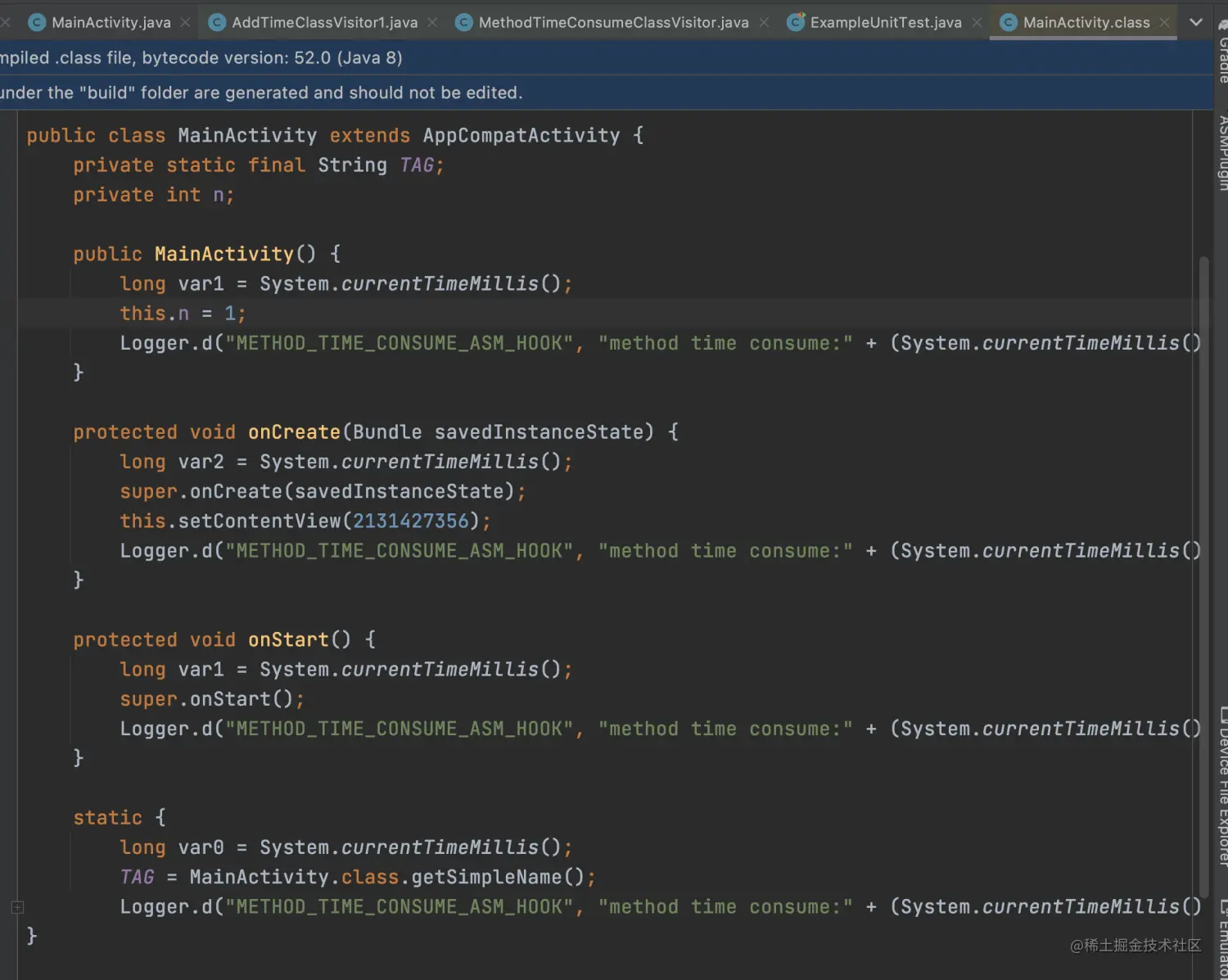Click the super.onStart() call
This screenshot has height=980, width=1228.
coord(212,699)
